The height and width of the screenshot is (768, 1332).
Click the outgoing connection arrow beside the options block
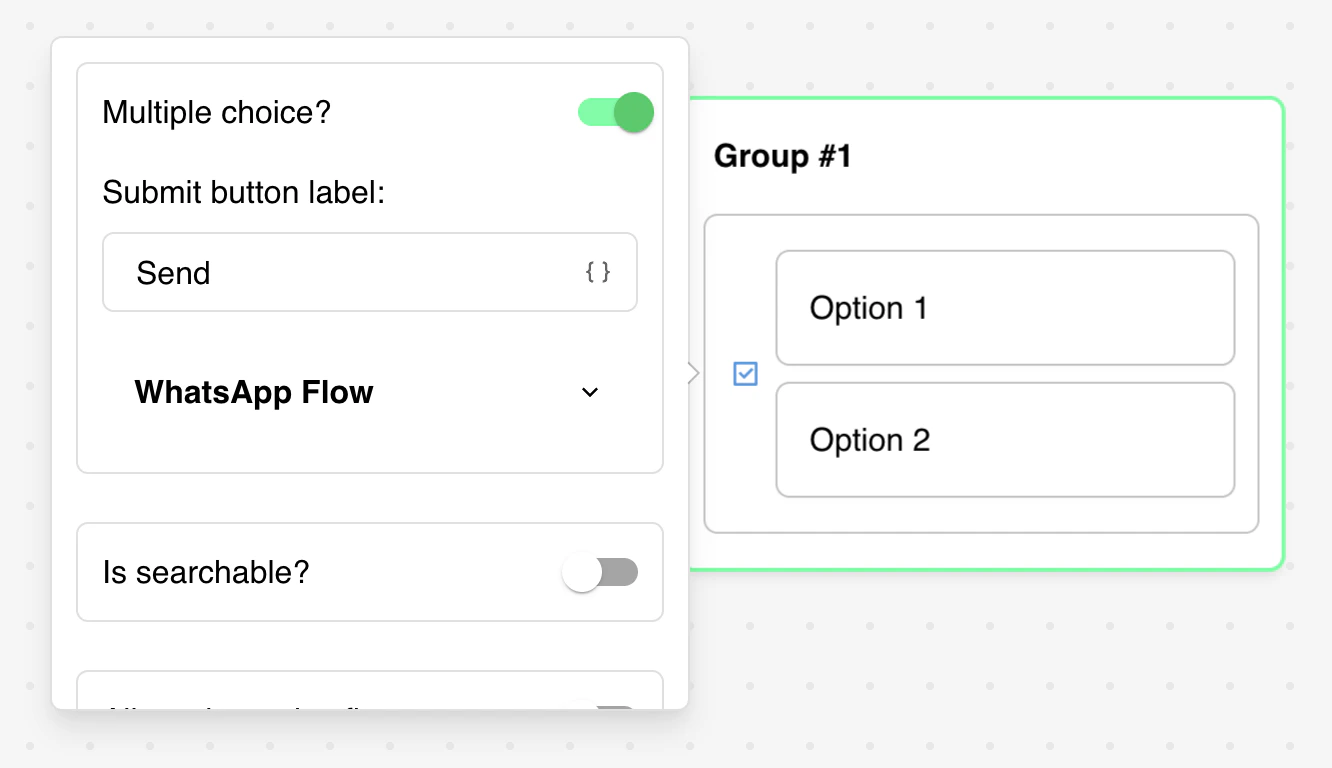[x=692, y=373]
